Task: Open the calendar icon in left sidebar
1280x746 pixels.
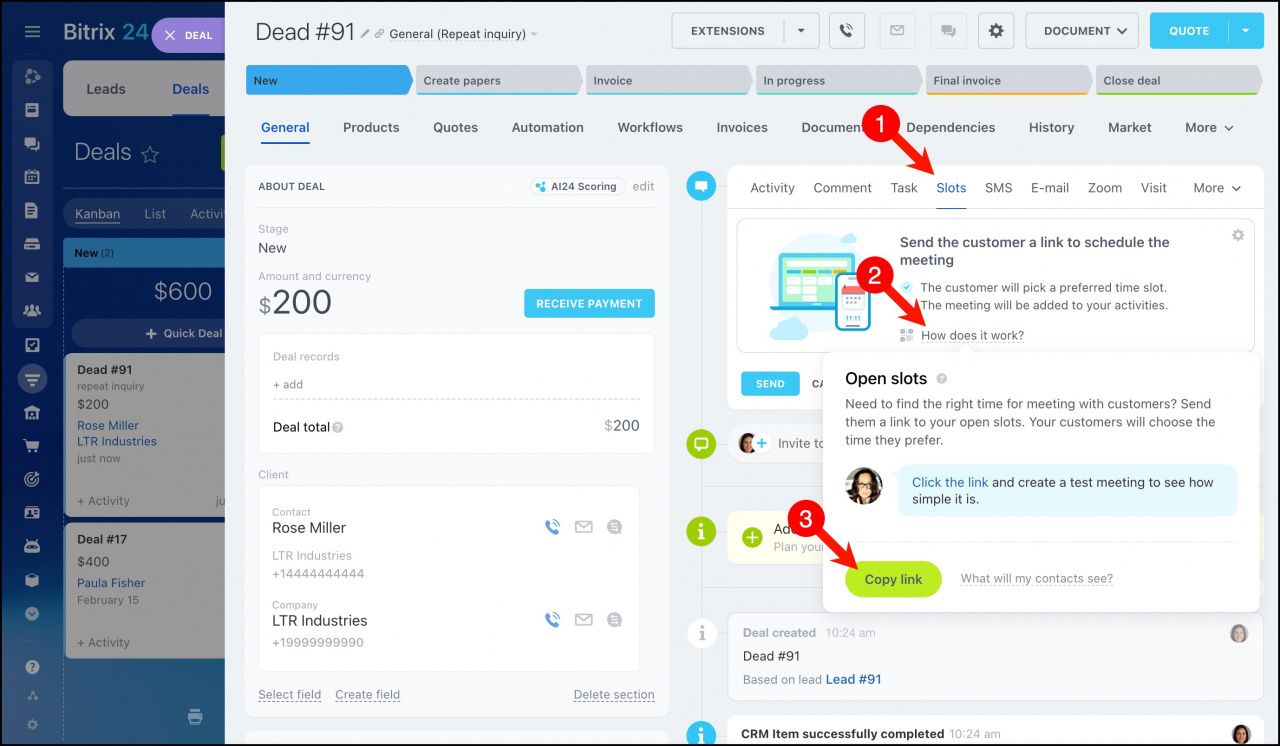Action: (x=32, y=177)
